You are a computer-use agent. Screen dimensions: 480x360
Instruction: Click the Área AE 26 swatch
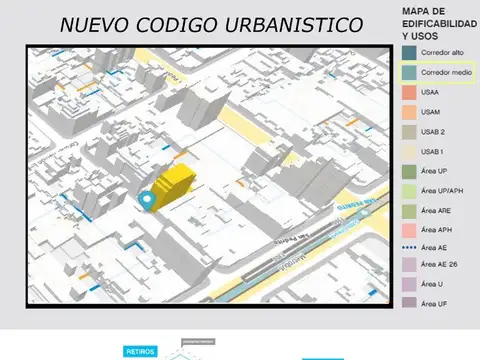pos(409,264)
